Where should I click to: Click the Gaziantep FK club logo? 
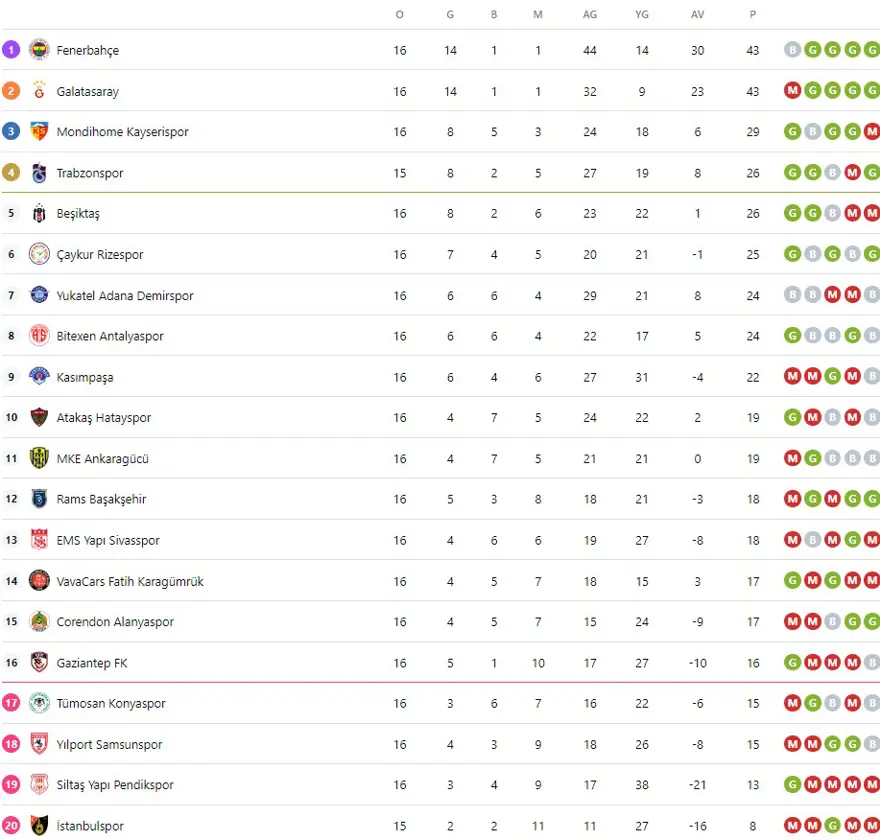click(39, 663)
